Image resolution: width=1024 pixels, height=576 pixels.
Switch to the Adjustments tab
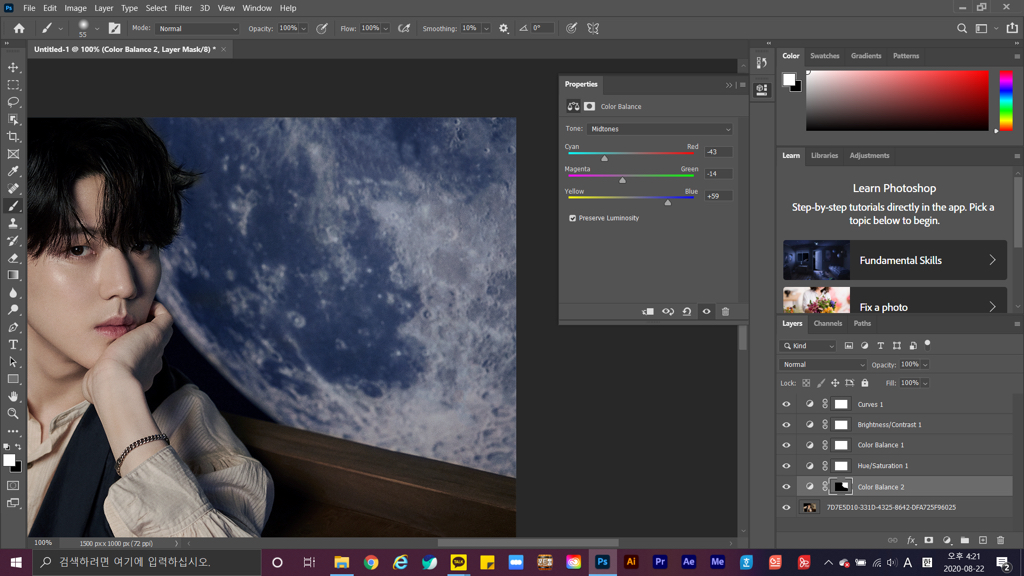(869, 155)
